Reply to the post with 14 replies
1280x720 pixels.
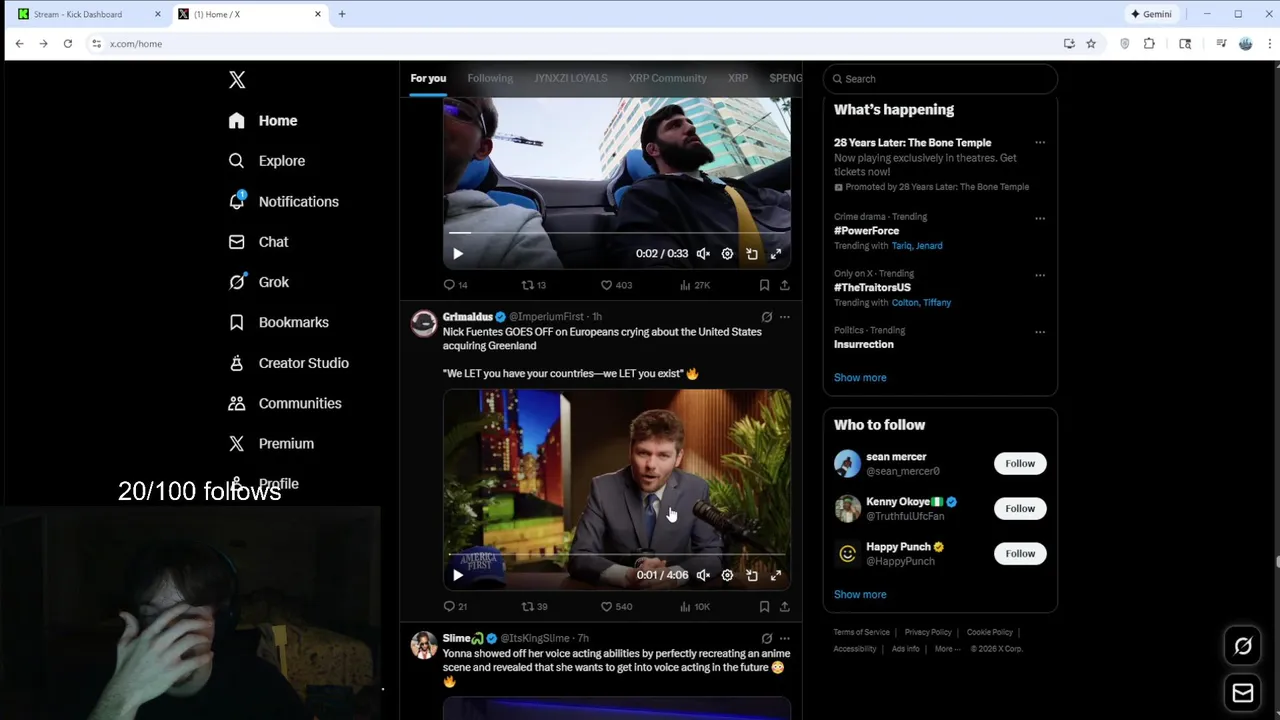(x=455, y=285)
